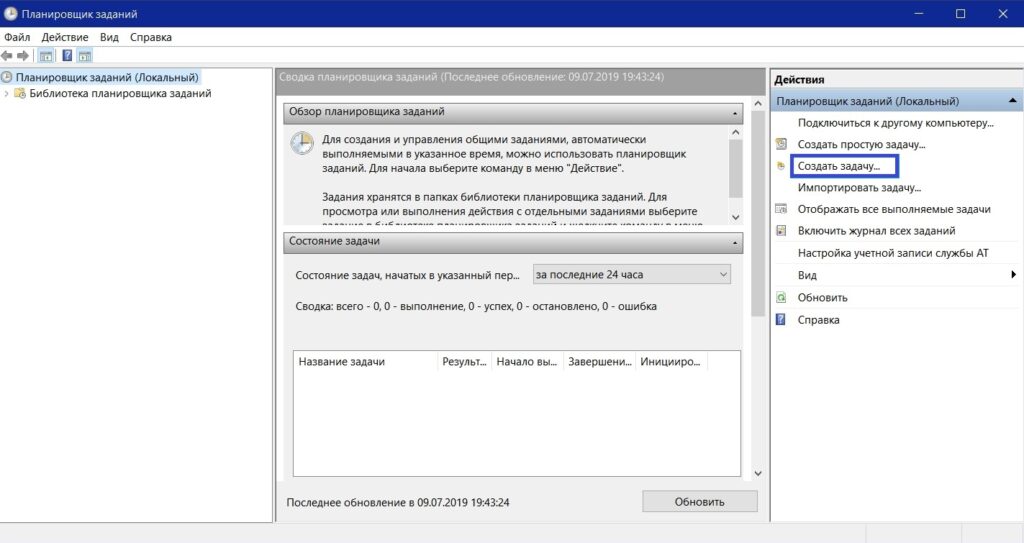This screenshot has width=1024, height=543.
Task: Click the Результ... column header
Action: [464, 361]
